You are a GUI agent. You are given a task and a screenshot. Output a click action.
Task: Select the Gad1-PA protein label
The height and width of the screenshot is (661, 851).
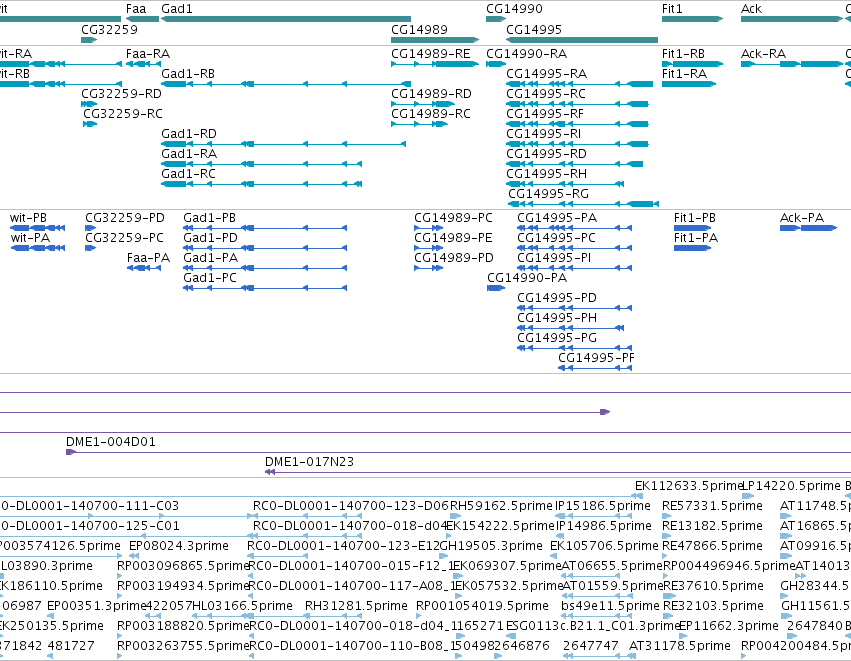tap(211, 258)
